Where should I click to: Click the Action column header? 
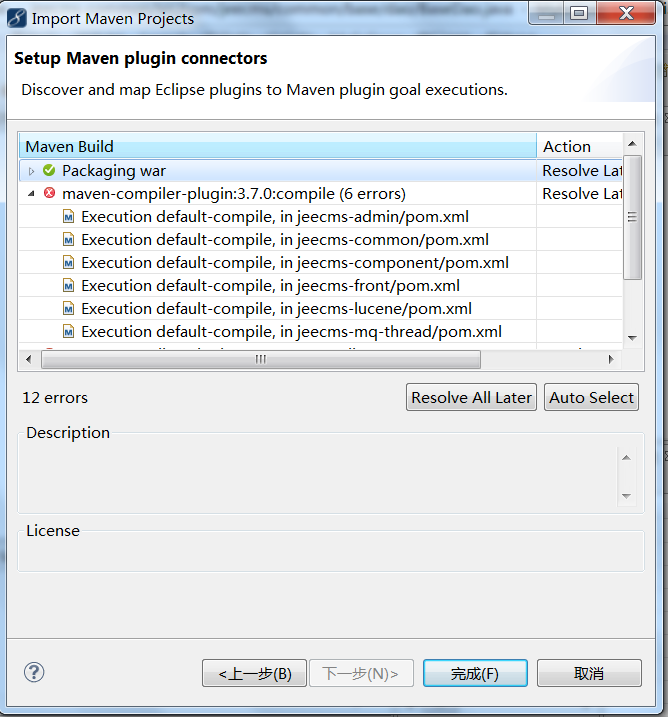pyautogui.click(x=578, y=147)
